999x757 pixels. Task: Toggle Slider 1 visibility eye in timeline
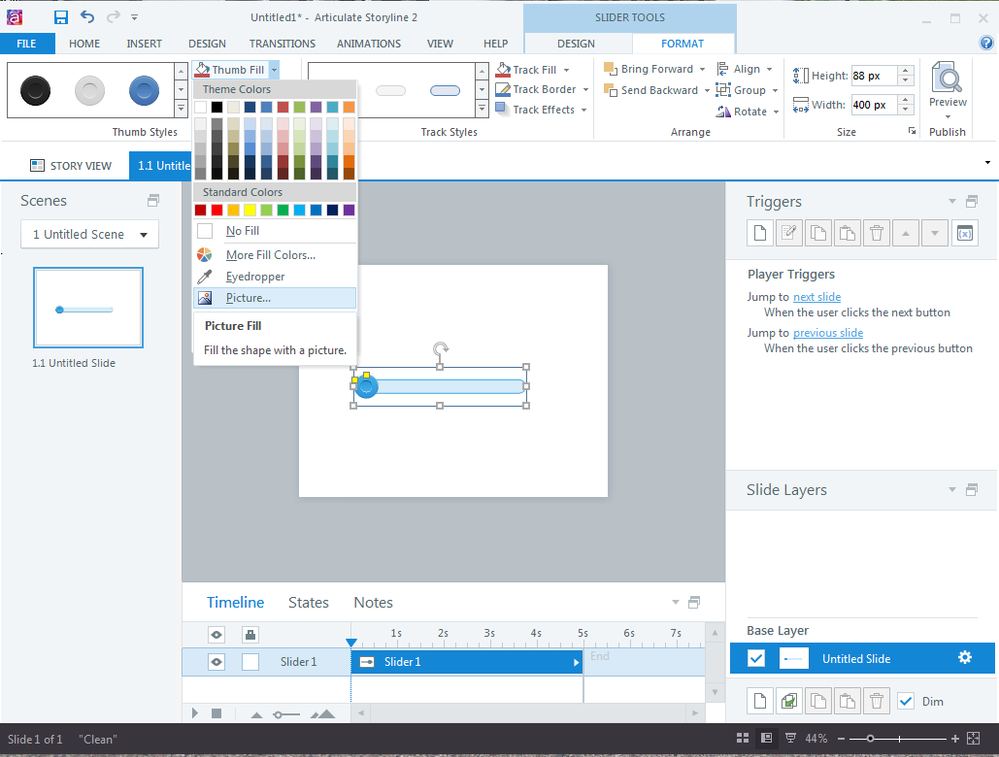tap(217, 661)
